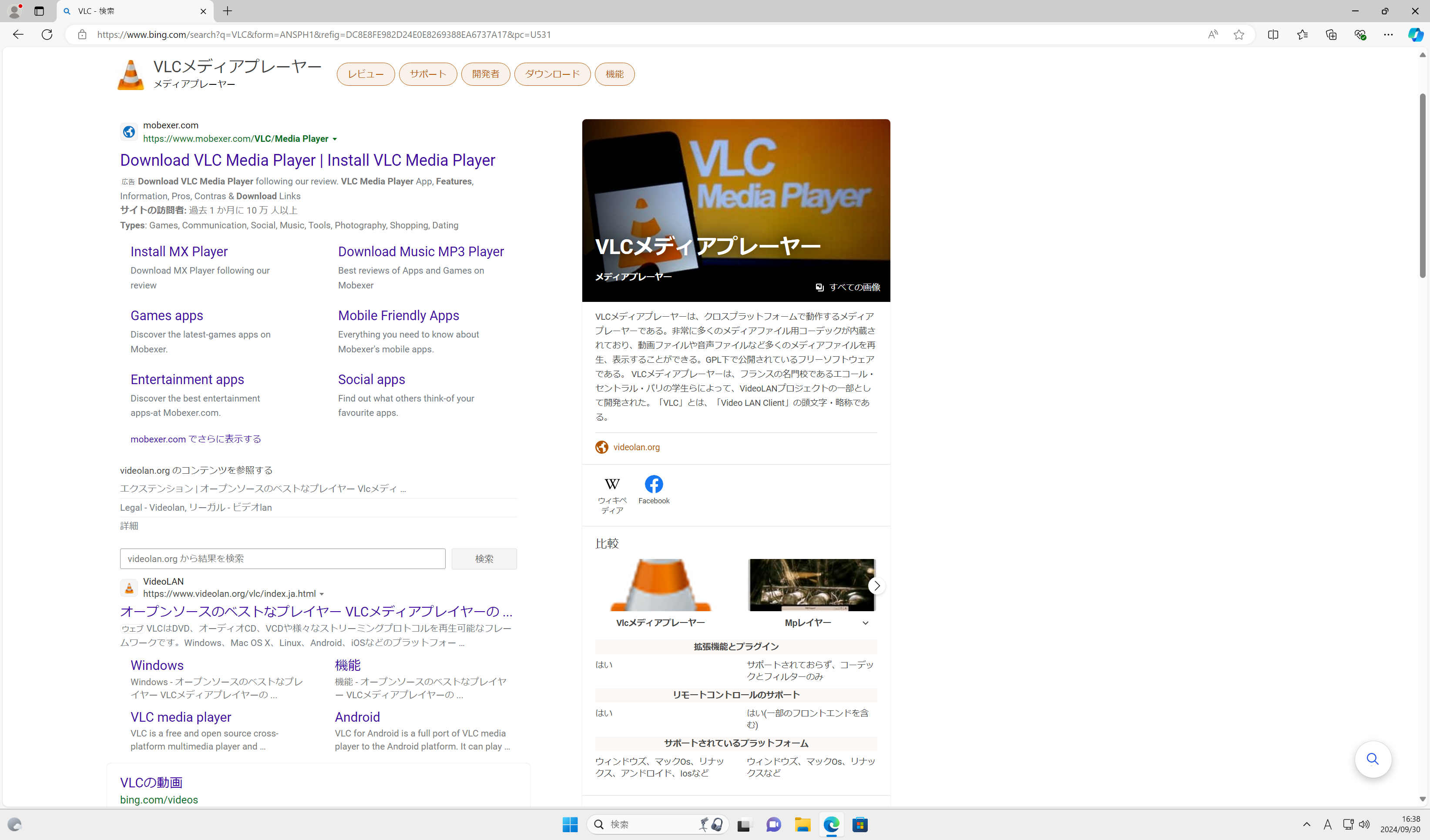Open Microsoft Store from the taskbar

(860, 825)
